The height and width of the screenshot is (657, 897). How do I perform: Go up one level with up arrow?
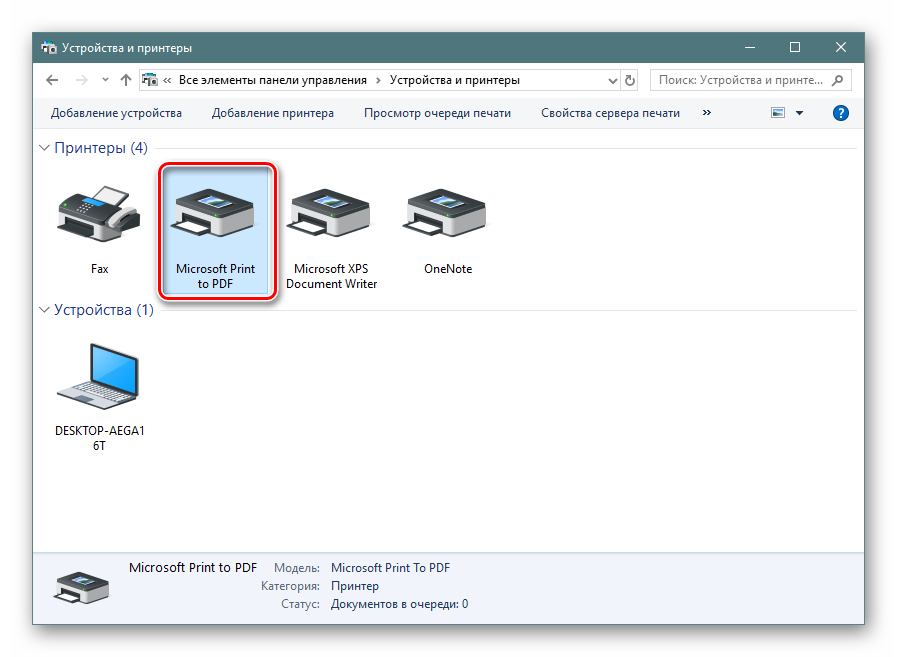tap(125, 80)
